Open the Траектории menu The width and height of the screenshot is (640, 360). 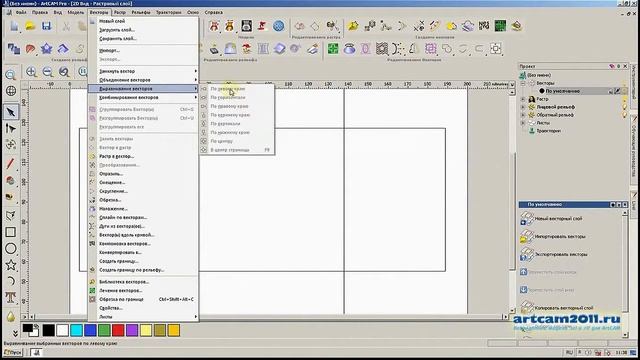(169, 12)
